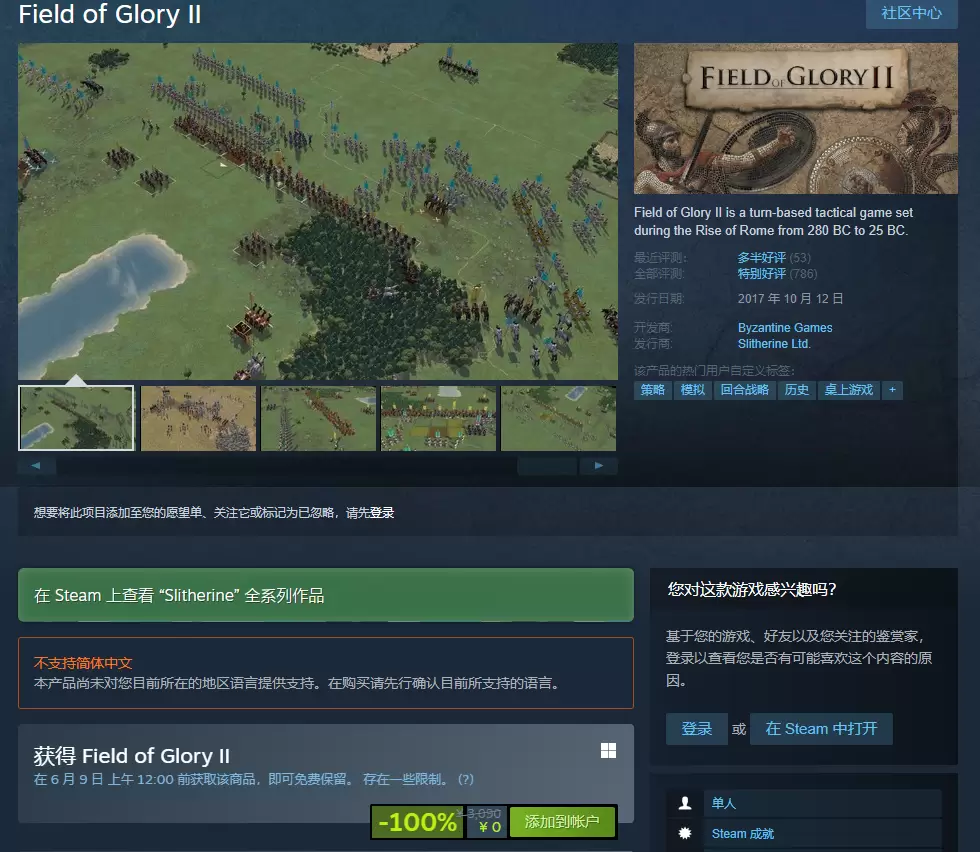Click the ¥ 0 final price
The height and width of the screenshot is (852, 980).
tap(489, 828)
